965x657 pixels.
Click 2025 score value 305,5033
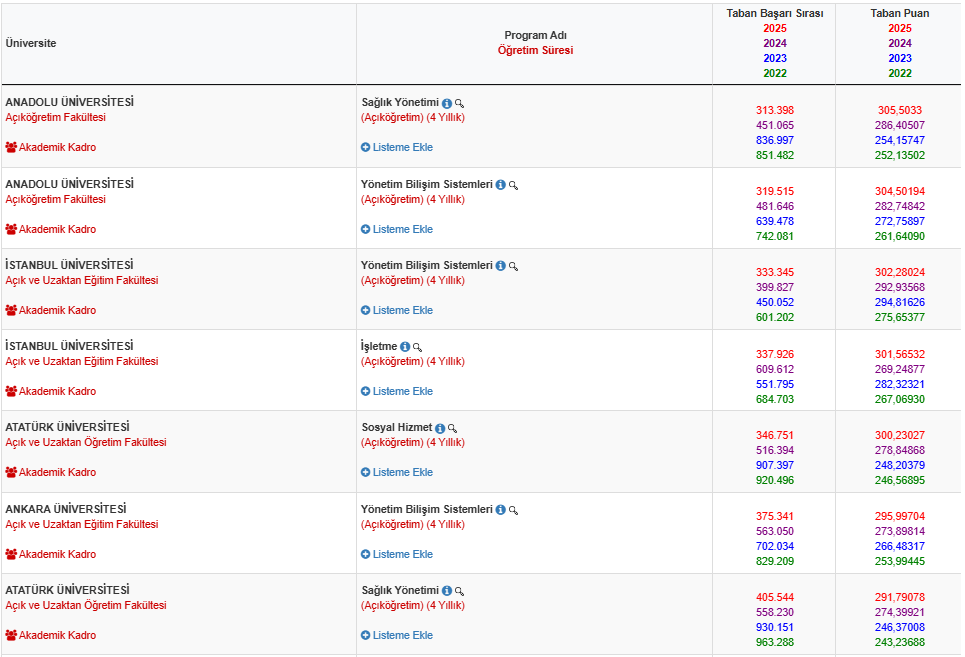coord(900,111)
